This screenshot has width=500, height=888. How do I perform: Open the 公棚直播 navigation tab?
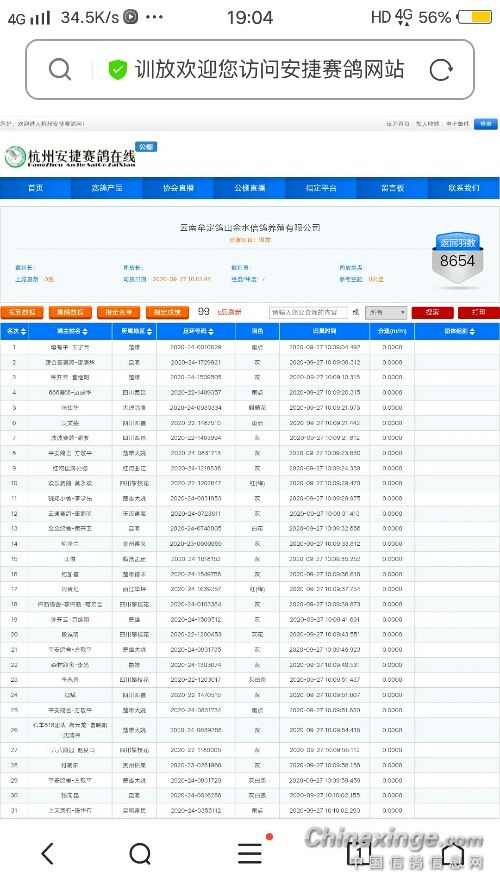pos(250,188)
